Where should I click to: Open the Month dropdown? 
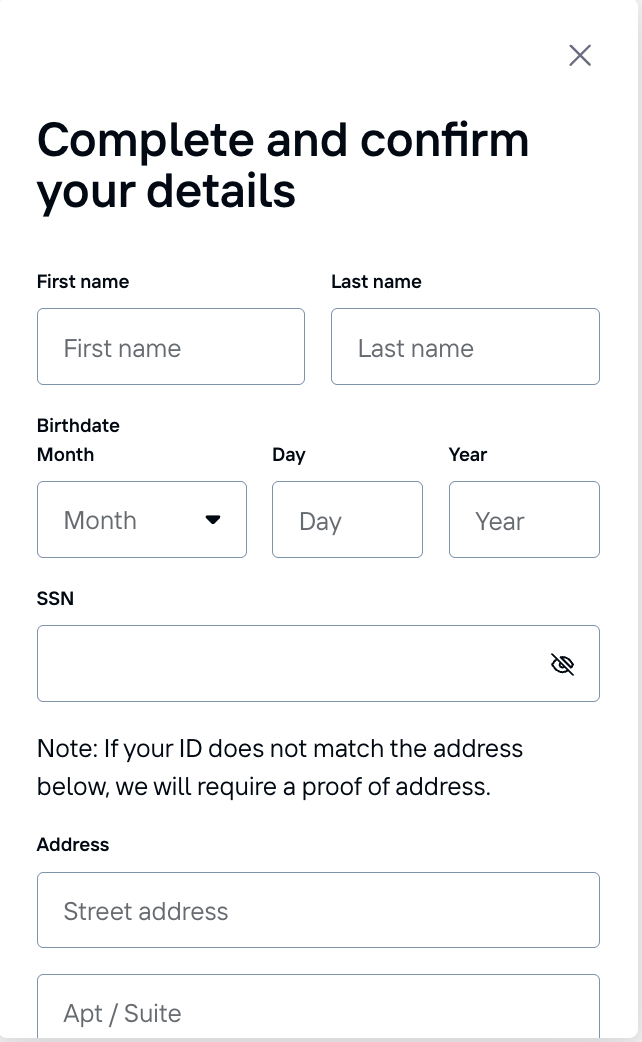point(142,520)
